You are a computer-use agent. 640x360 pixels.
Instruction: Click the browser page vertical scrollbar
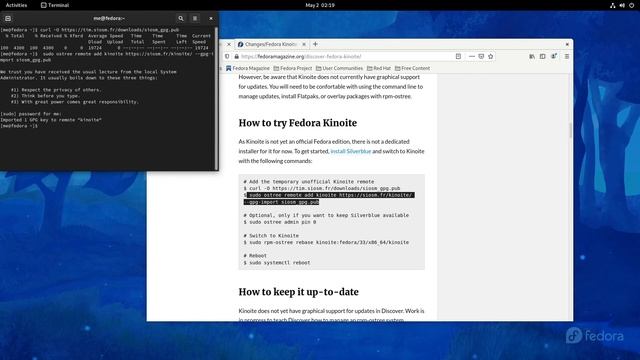[x=571, y=131]
